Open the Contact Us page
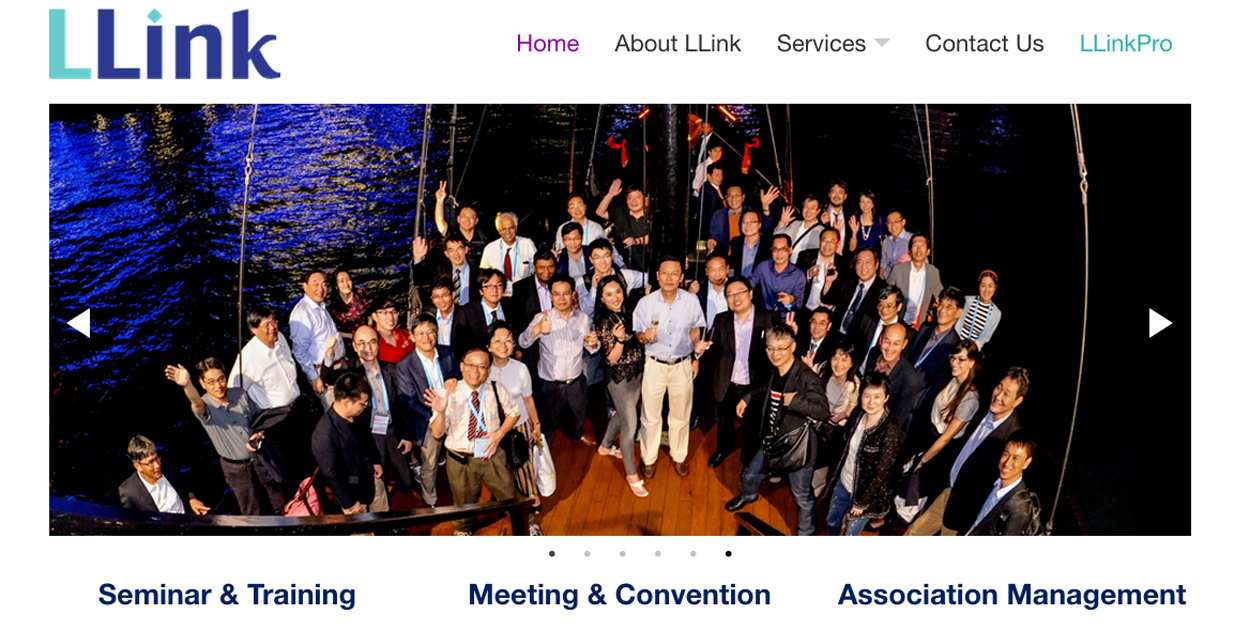 coord(984,44)
